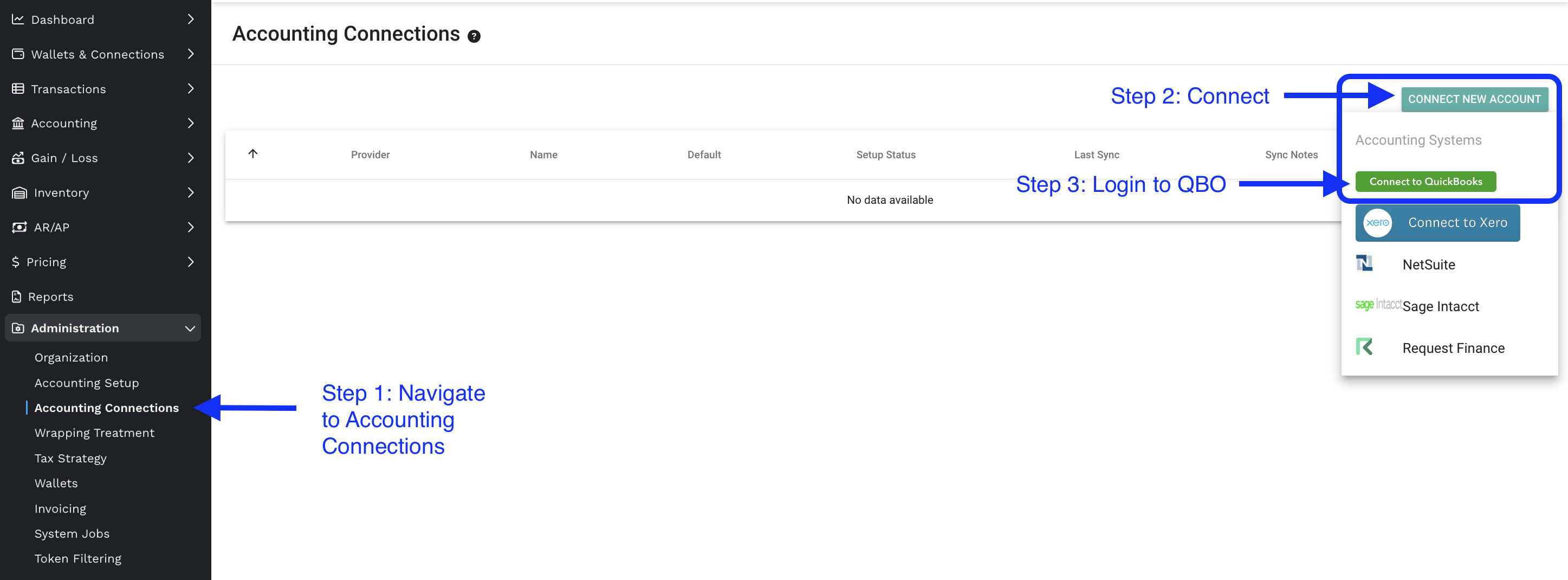1568x580 pixels.
Task: Expand the Wallets & Connections chevron
Action: pyautogui.click(x=191, y=54)
